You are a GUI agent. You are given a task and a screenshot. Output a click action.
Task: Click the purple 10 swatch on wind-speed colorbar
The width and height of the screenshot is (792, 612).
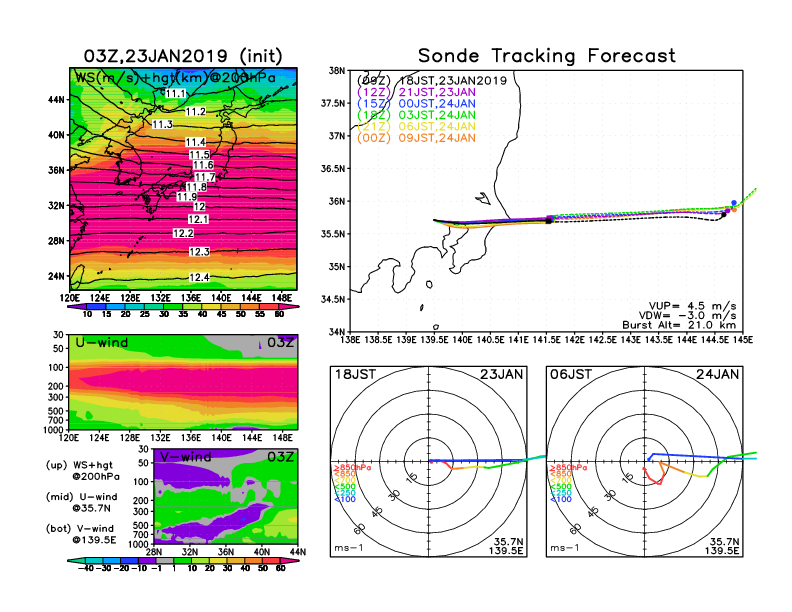77,306
